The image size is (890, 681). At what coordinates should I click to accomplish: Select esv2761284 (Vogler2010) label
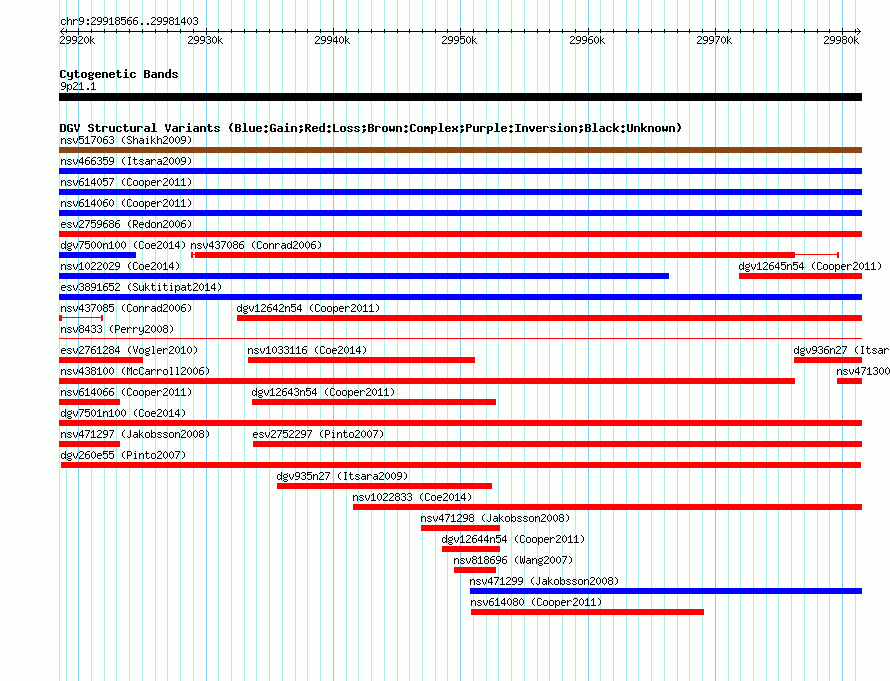(129, 350)
